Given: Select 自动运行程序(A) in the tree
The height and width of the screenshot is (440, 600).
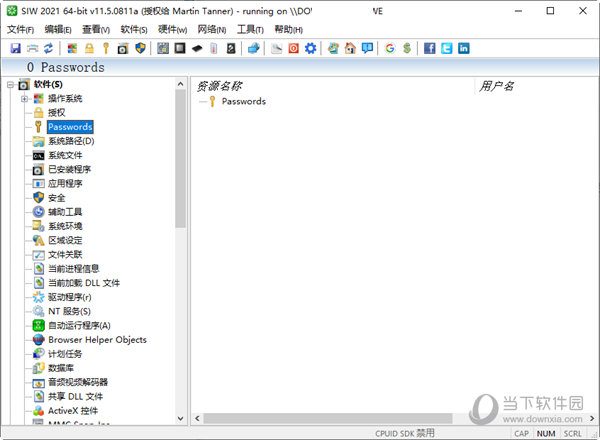Looking at the screenshot, I should pos(79,326).
